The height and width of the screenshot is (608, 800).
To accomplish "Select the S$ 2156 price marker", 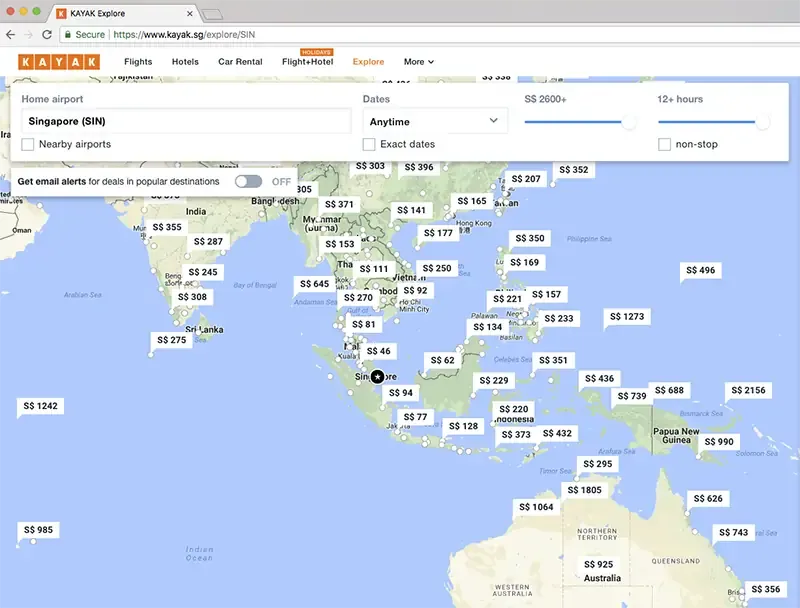I will [x=748, y=391].
